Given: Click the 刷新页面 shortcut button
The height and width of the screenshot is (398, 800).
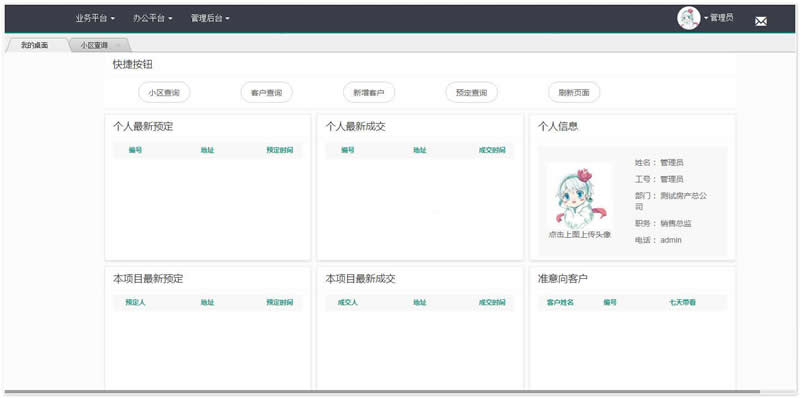Looking at the screenshot, I should click(574, 93).
